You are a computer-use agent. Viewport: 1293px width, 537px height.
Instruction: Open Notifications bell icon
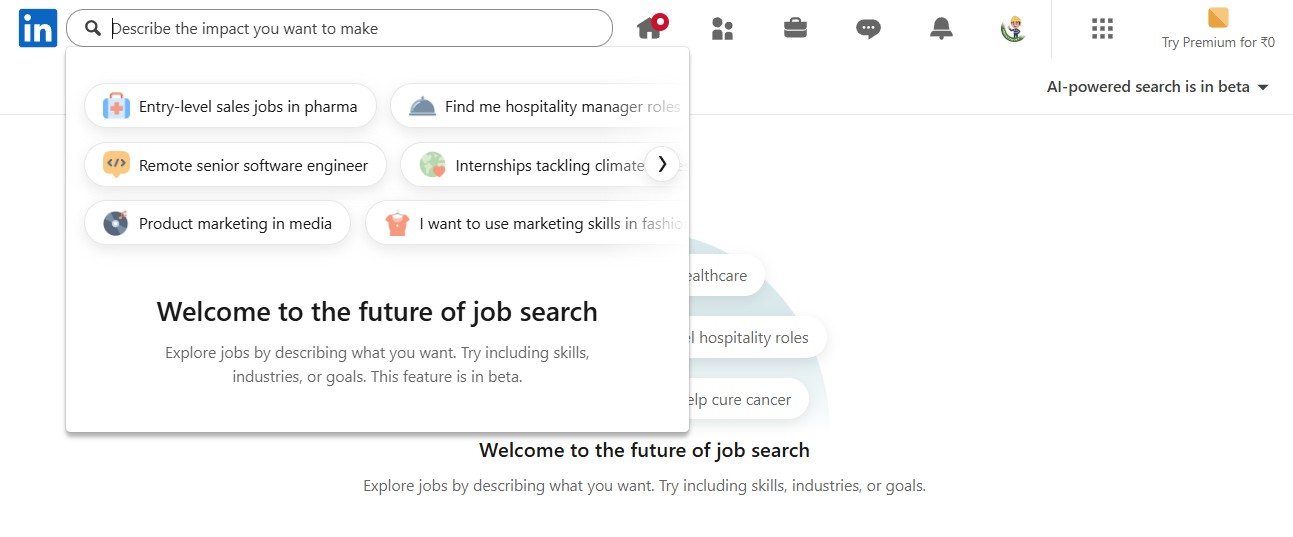[941, 29]
